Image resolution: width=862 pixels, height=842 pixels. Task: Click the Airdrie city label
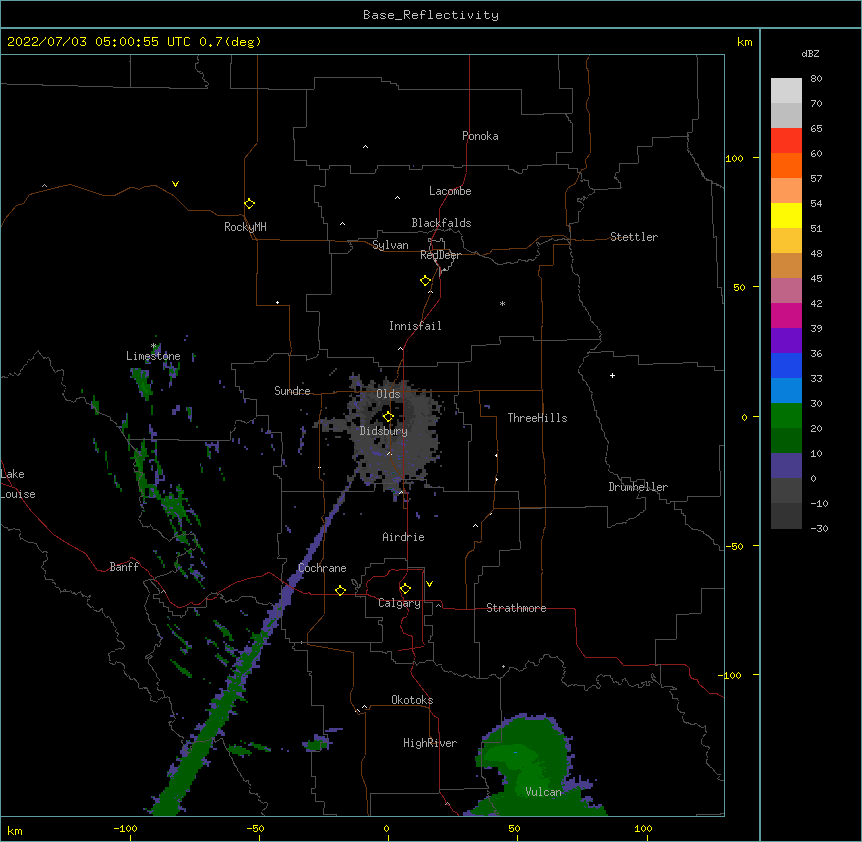[x=404, y=537]
